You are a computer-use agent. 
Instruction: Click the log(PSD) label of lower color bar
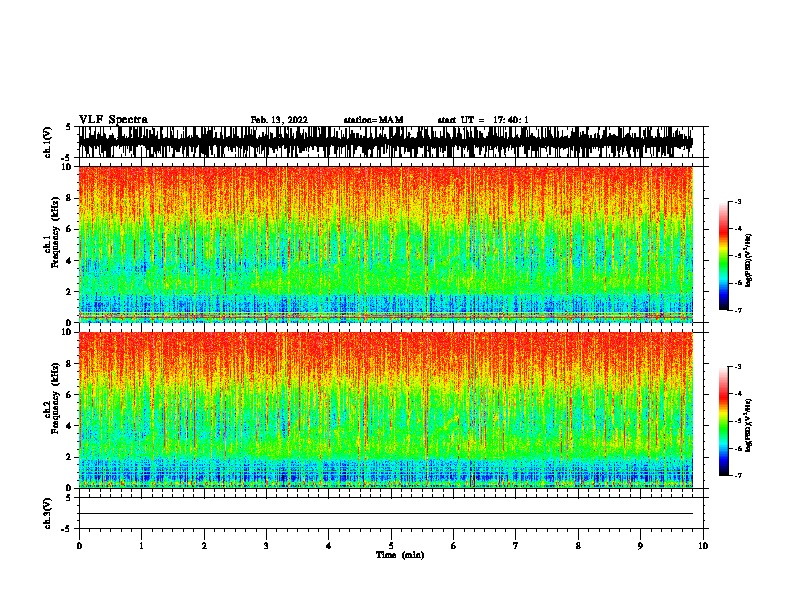[x=748, y=425]
